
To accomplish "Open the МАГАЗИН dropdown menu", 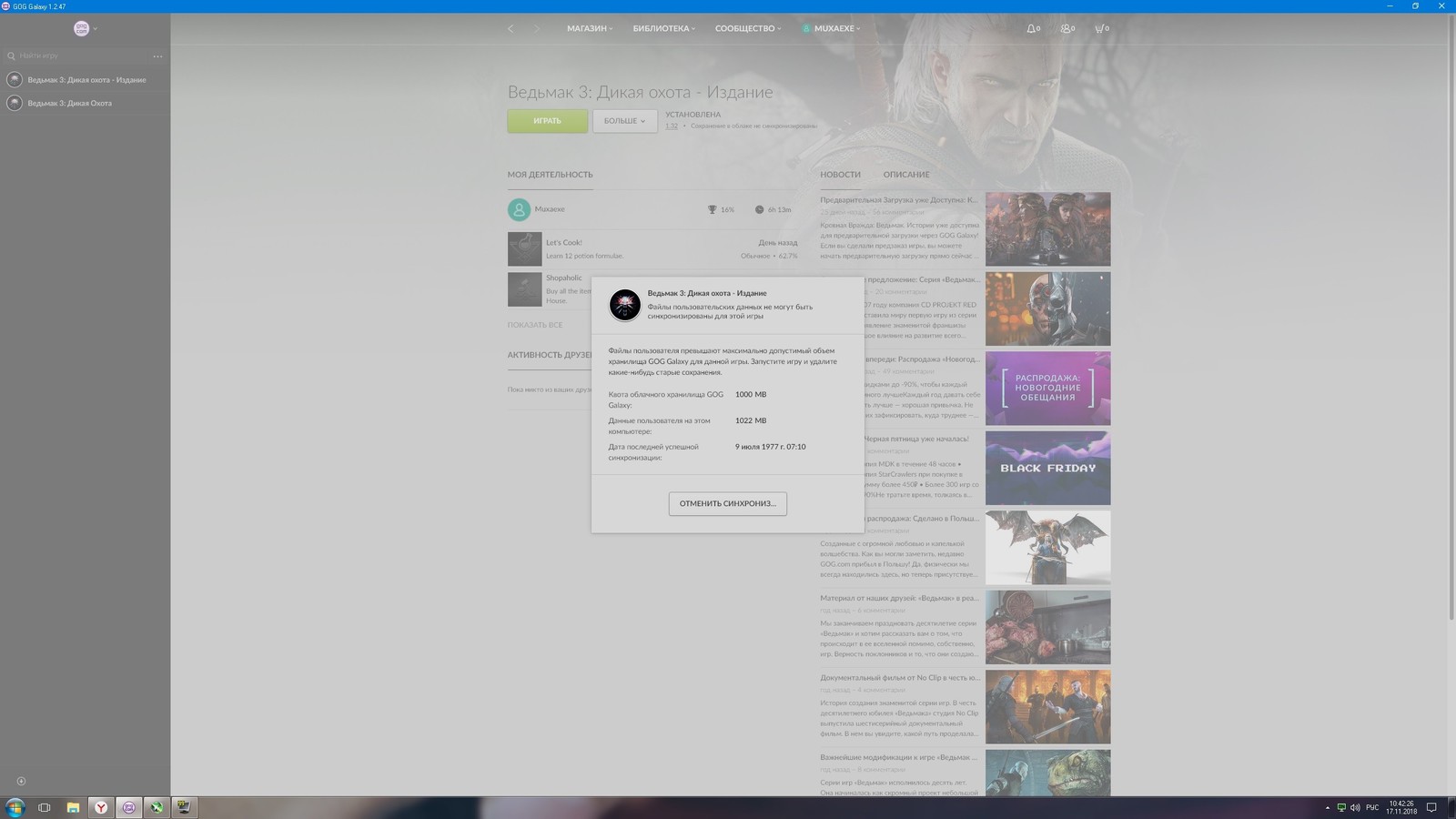I will [590, 28].
